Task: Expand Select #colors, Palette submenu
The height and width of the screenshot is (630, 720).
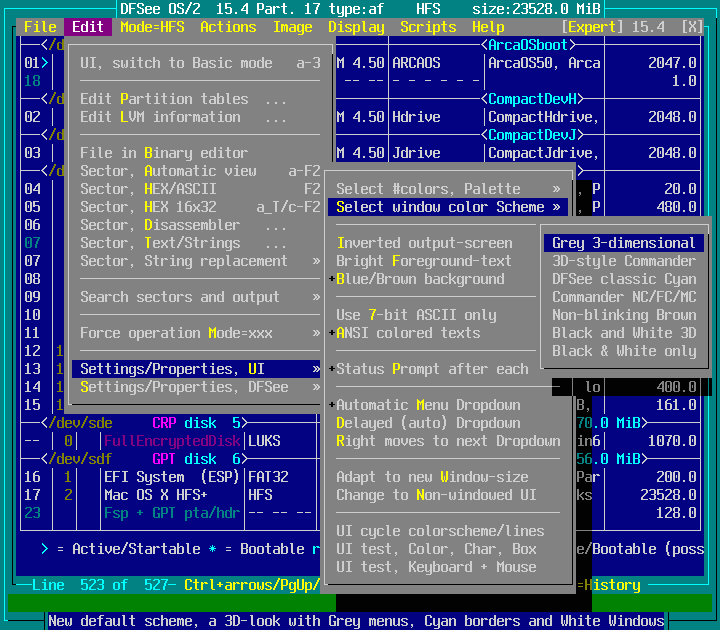Action: (x=448, y=189)
